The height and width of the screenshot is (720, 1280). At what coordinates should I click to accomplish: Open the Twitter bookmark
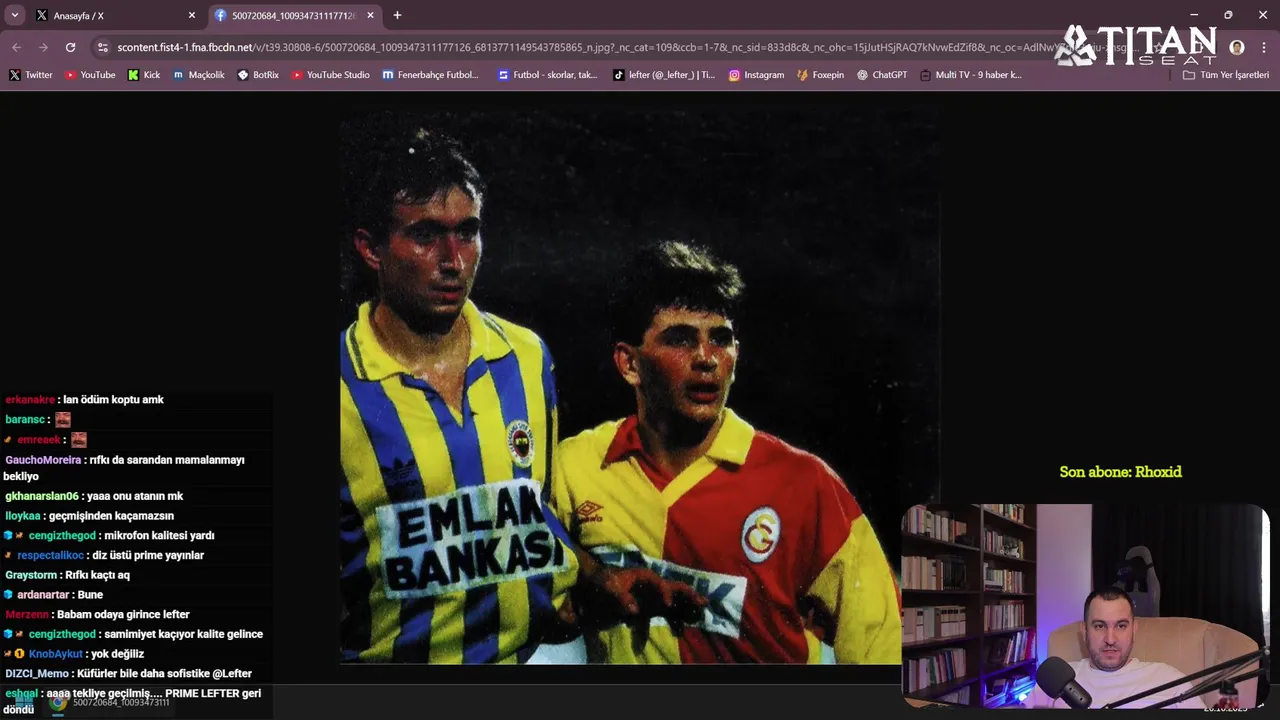click(x=31, y=75)
